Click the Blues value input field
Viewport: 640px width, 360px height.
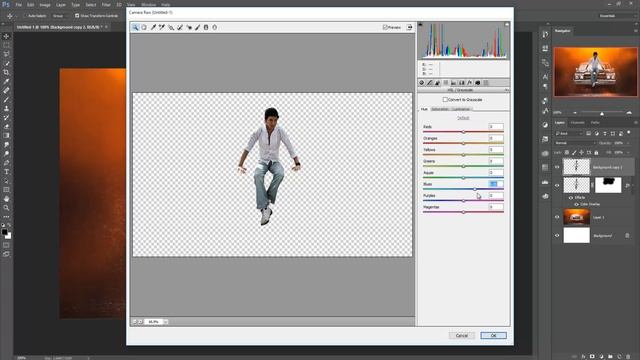[x=496, y=184]
